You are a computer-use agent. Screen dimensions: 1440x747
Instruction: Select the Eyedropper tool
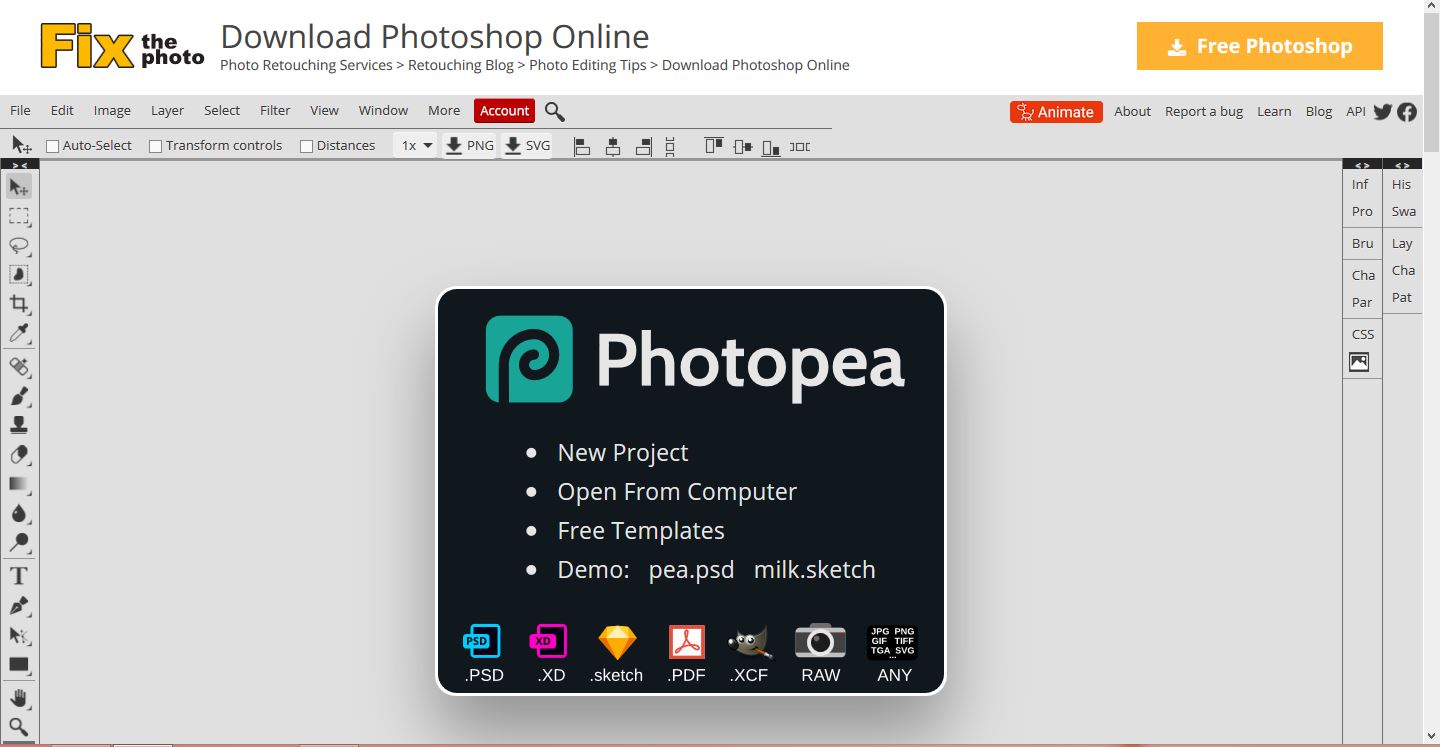point(19,333)
